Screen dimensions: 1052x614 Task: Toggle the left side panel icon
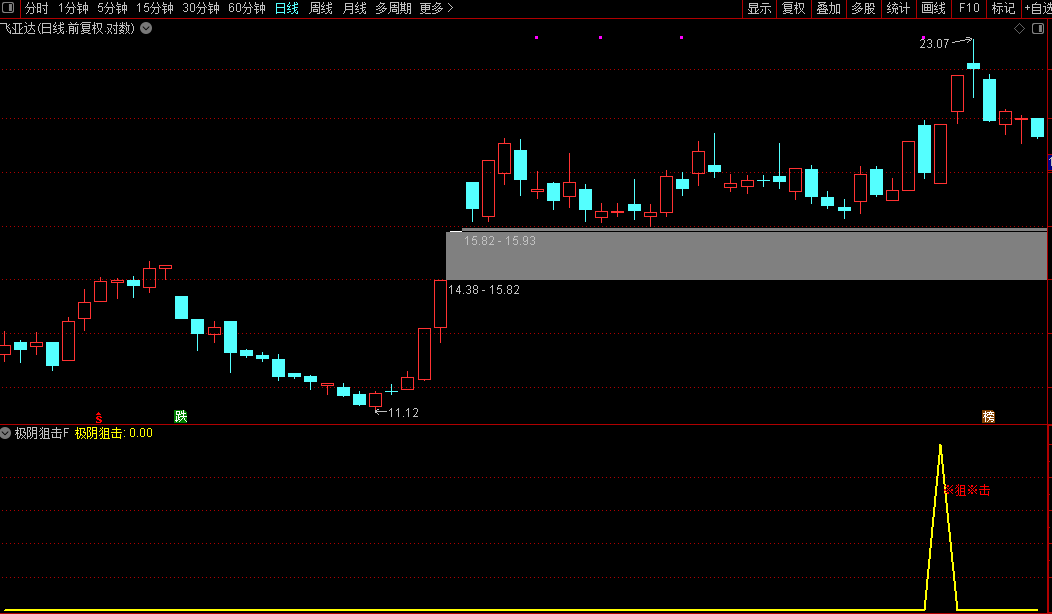click(x=9, y=8)
